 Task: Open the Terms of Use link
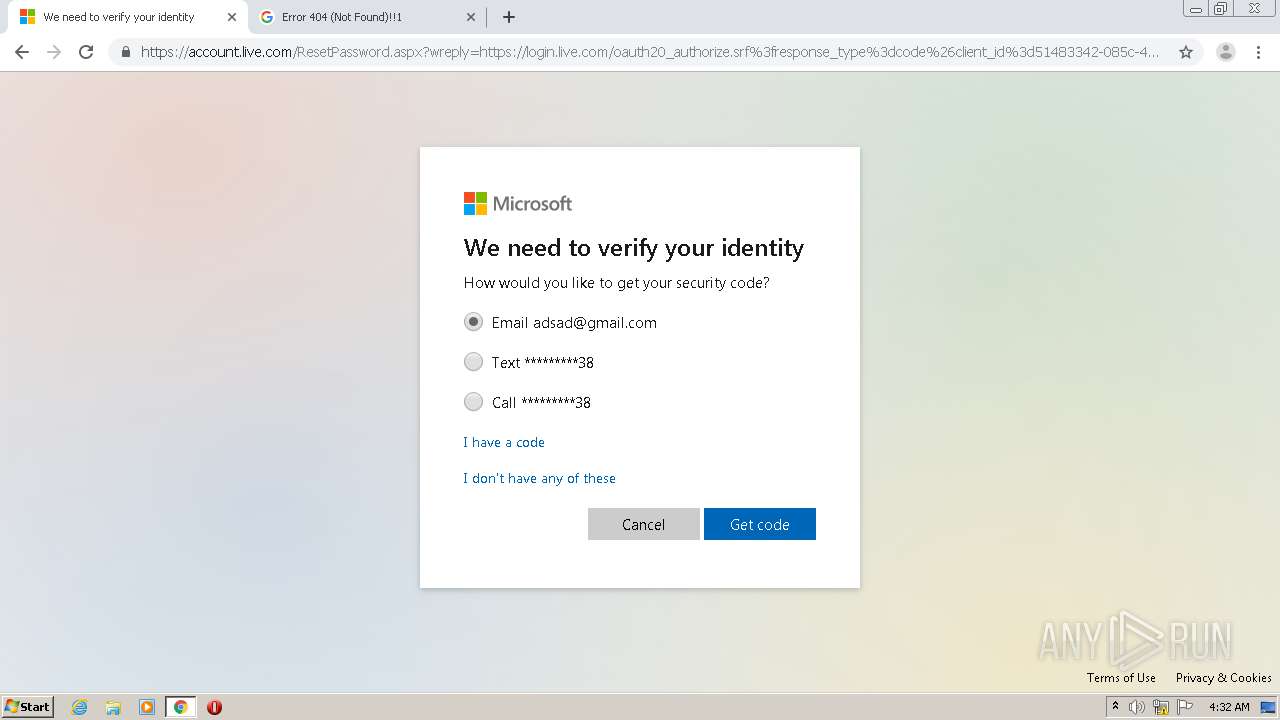[x=1121, y=678]
